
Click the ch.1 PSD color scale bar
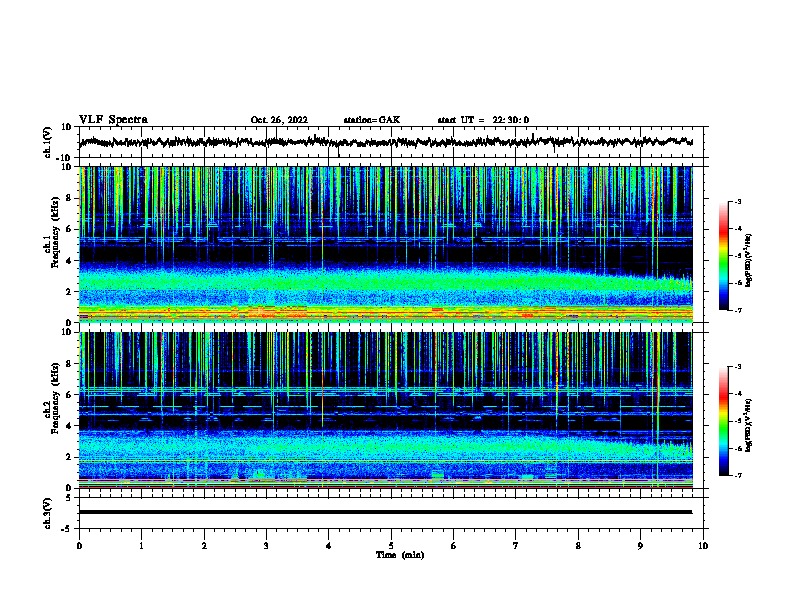[723, 256]
